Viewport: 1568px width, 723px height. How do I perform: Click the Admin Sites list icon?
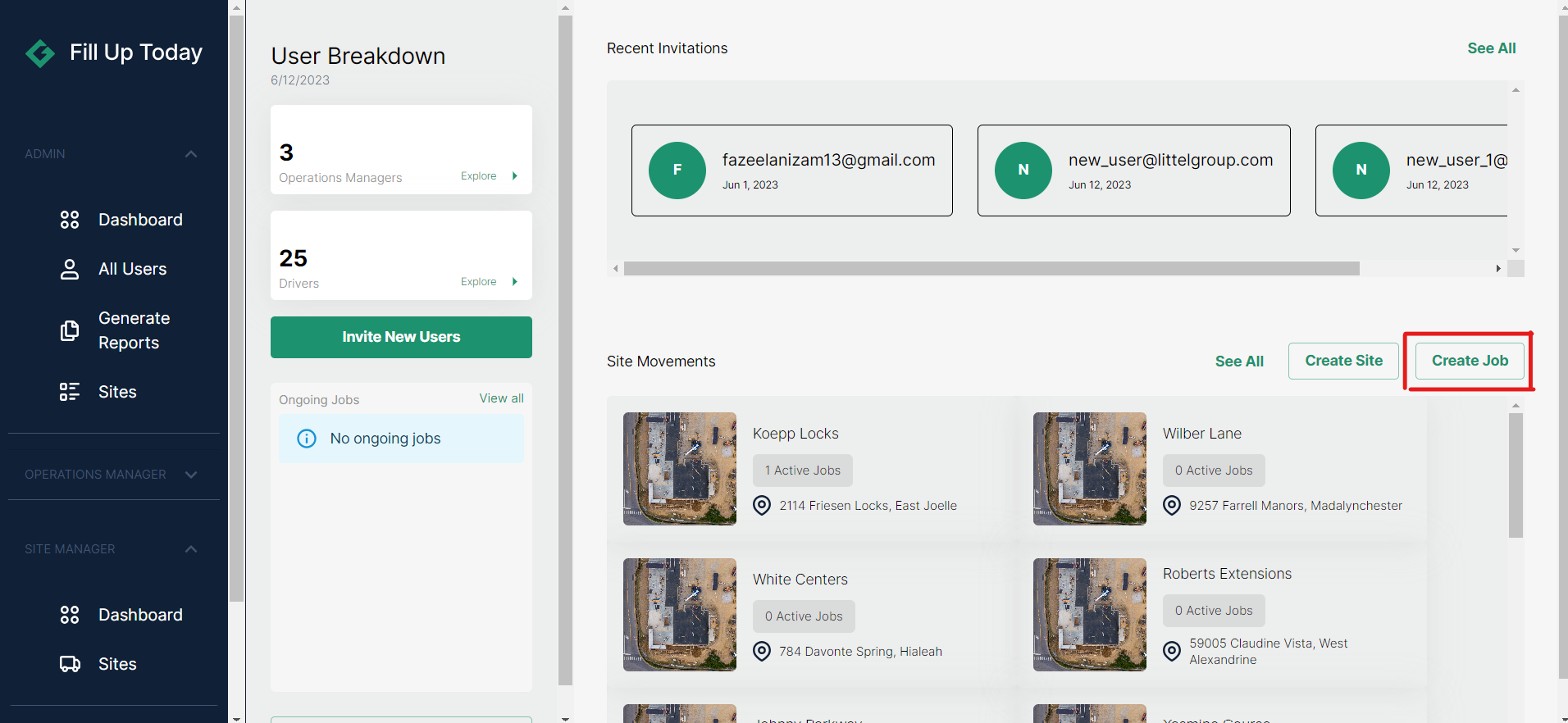click(x=70, y=392)
